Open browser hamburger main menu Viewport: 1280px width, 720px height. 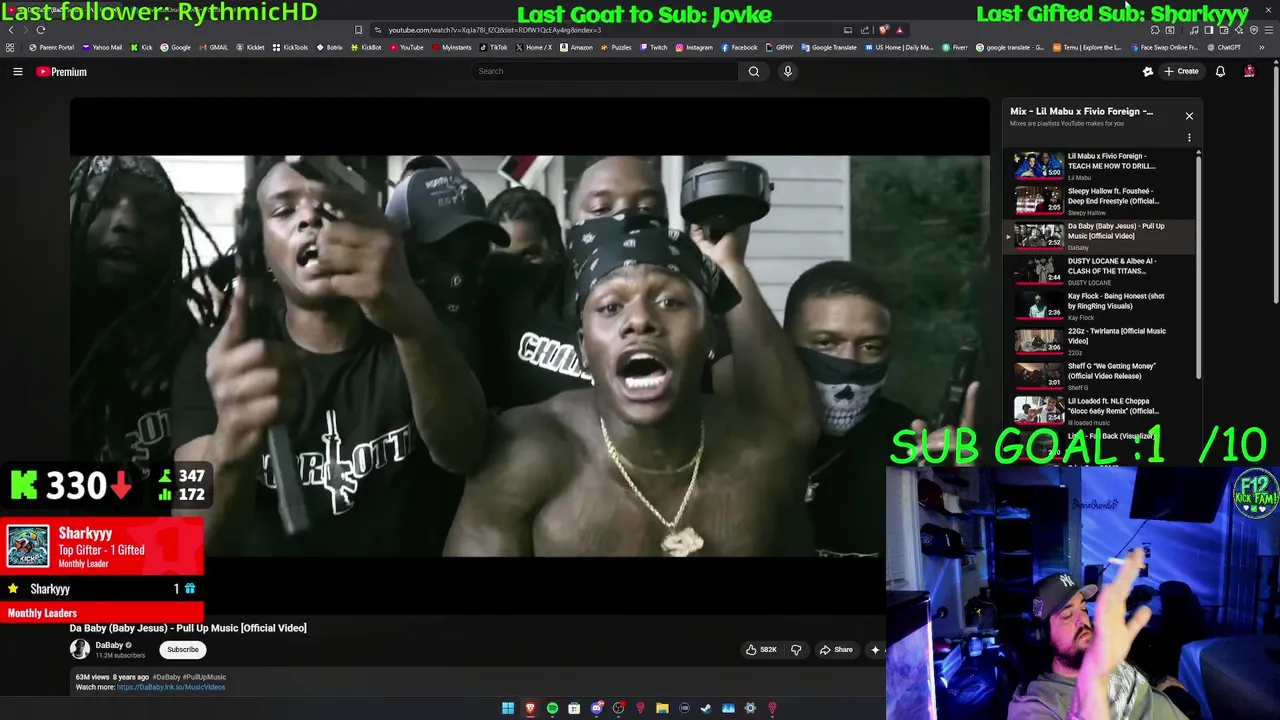[x=1268, y=30]
